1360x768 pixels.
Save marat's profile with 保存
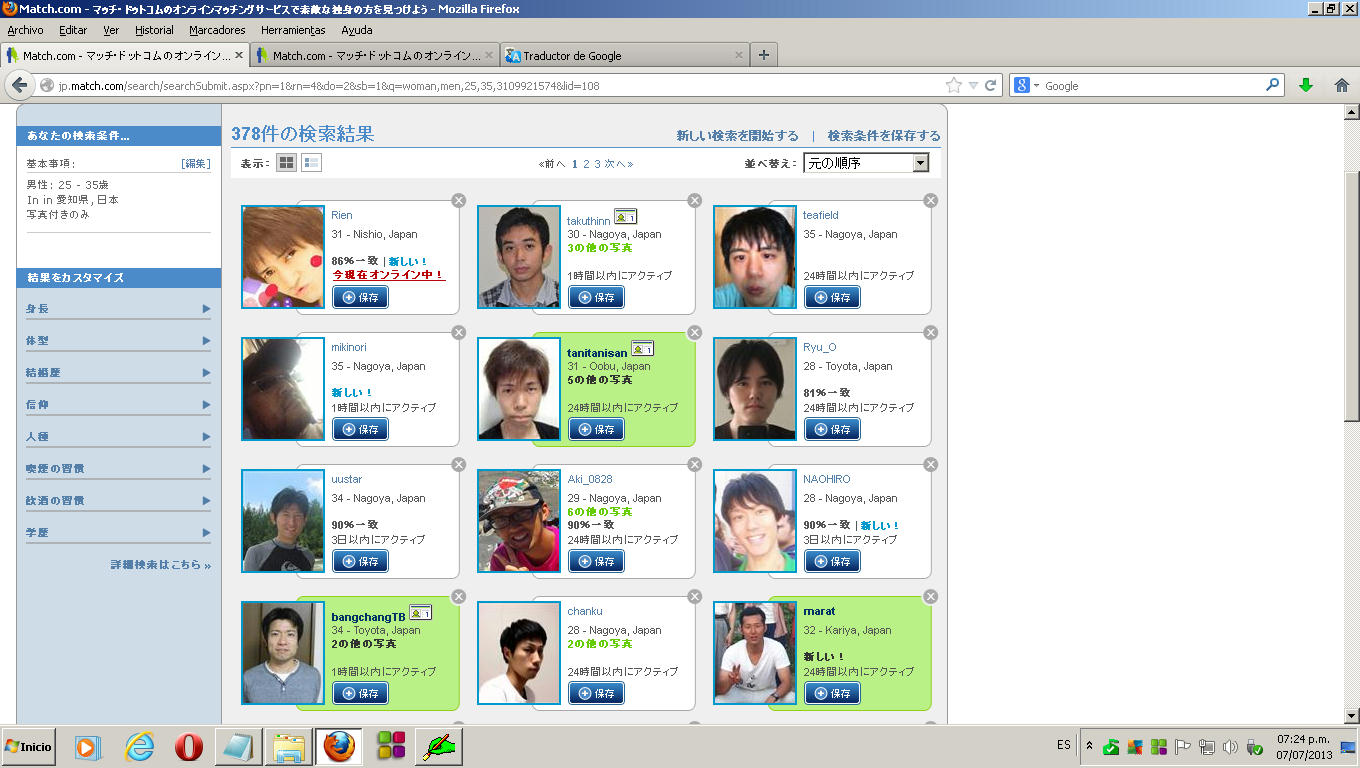[833, 693]
